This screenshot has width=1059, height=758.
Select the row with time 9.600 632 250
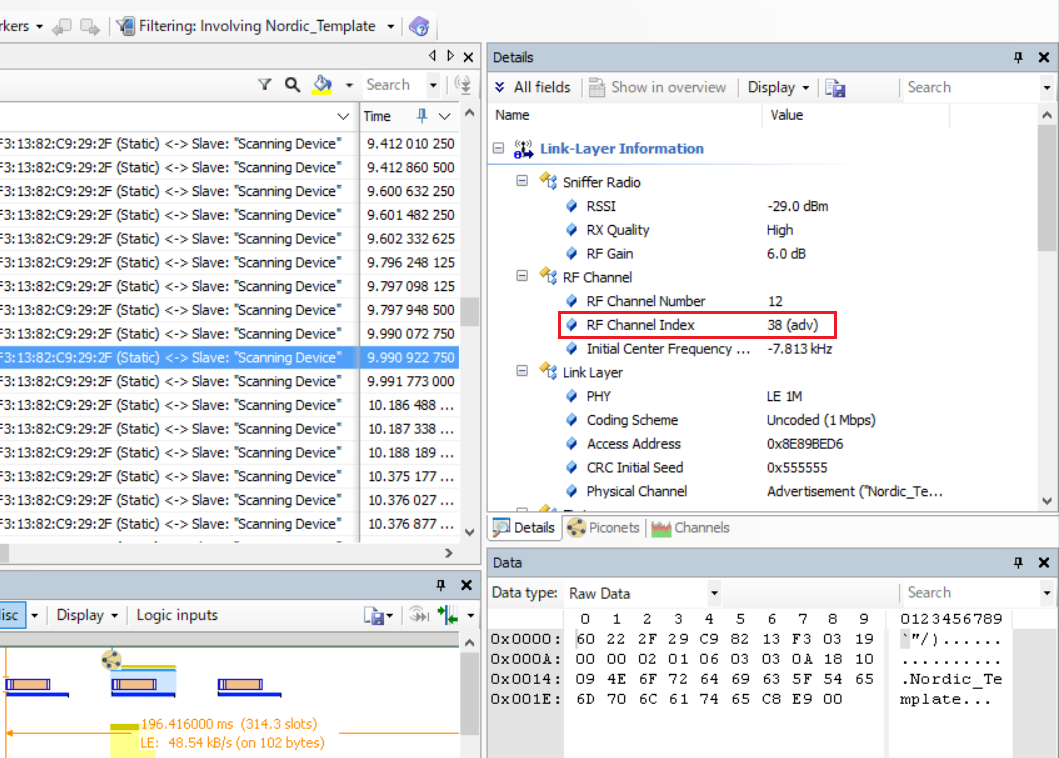click(x=230, y=191)
